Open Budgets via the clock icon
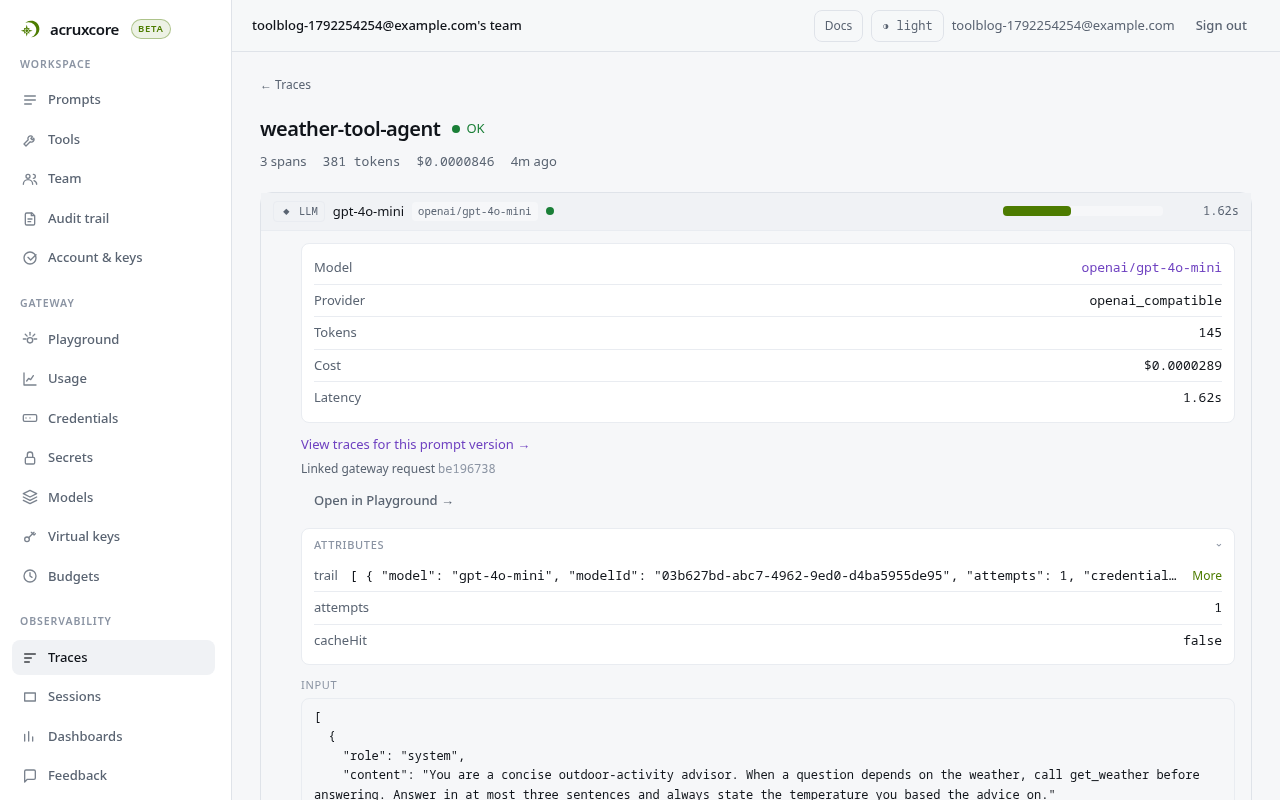The height and width of the screenshot is (800, 1280). [30, 577]
